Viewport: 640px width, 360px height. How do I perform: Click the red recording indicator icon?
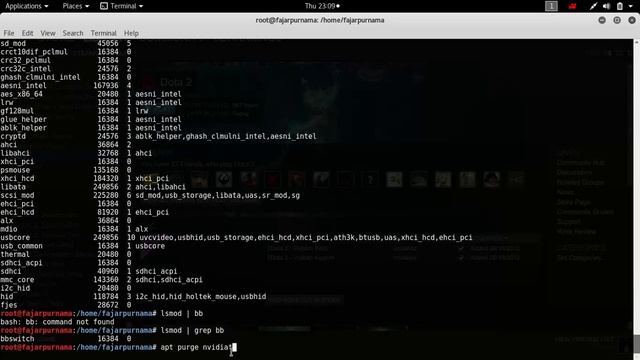(572, 6)
